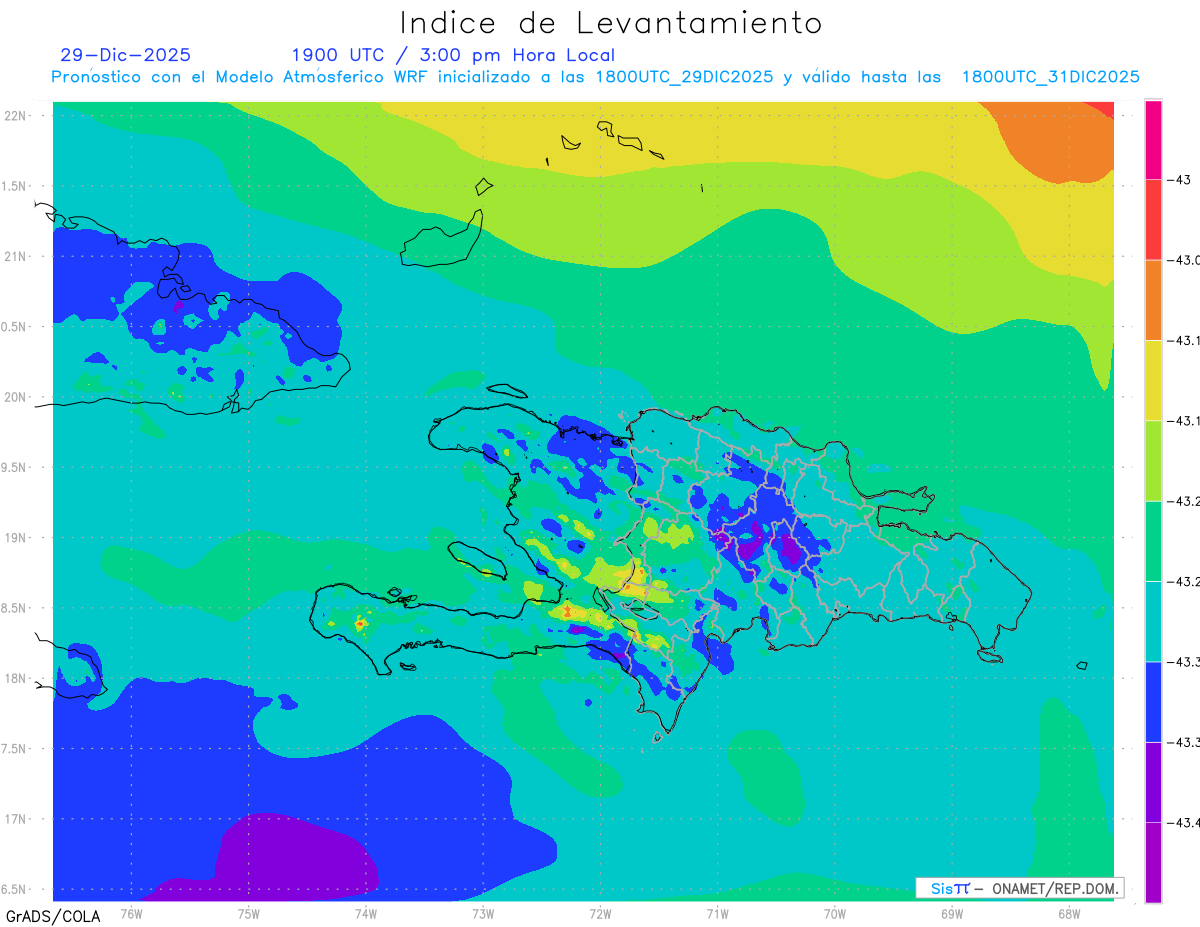Click the "18N" latitude label
The width and height of the screenshot is (1200, 927).
pos(17,678)
